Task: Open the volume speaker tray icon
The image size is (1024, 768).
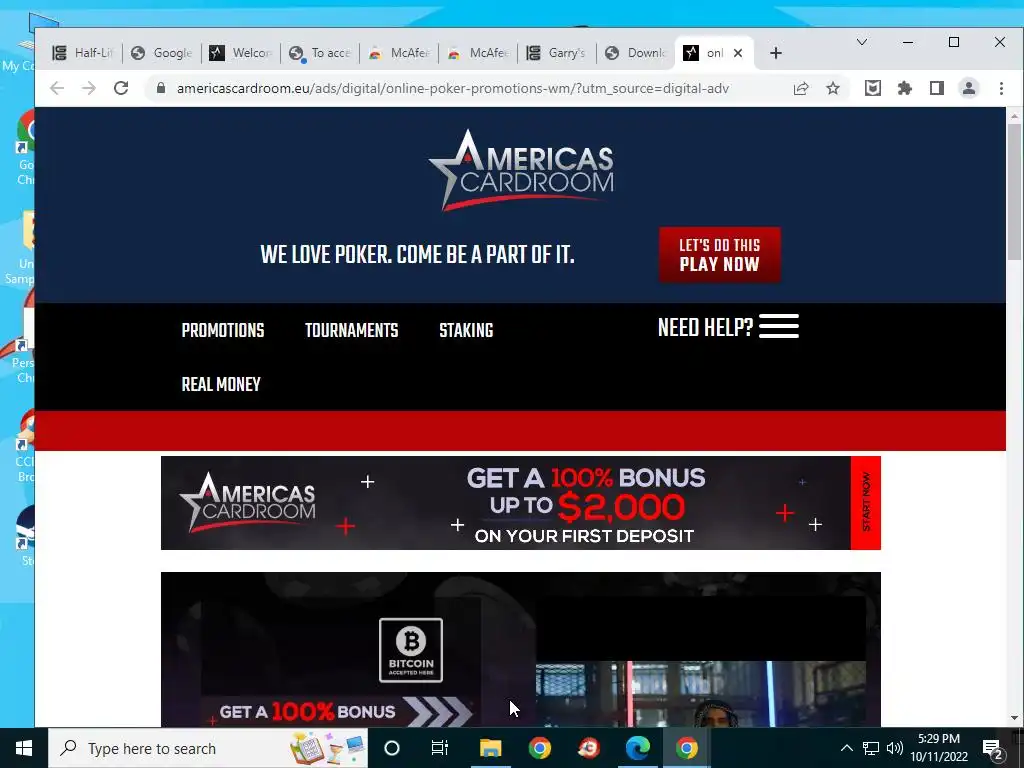Action: click(x=895, y=748)
